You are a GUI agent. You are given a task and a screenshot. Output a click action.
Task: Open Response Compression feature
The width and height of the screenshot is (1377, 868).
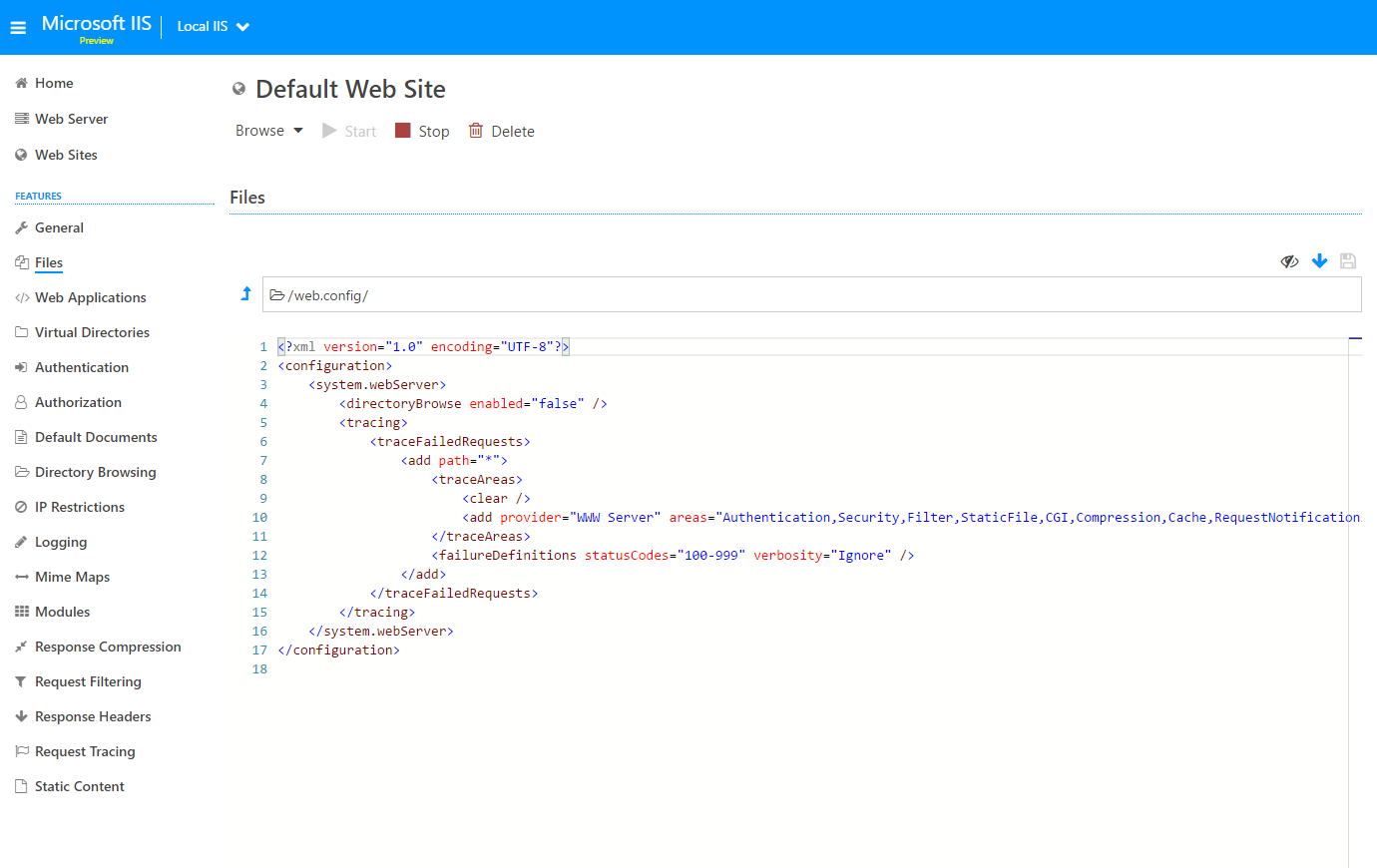point(108,647)
